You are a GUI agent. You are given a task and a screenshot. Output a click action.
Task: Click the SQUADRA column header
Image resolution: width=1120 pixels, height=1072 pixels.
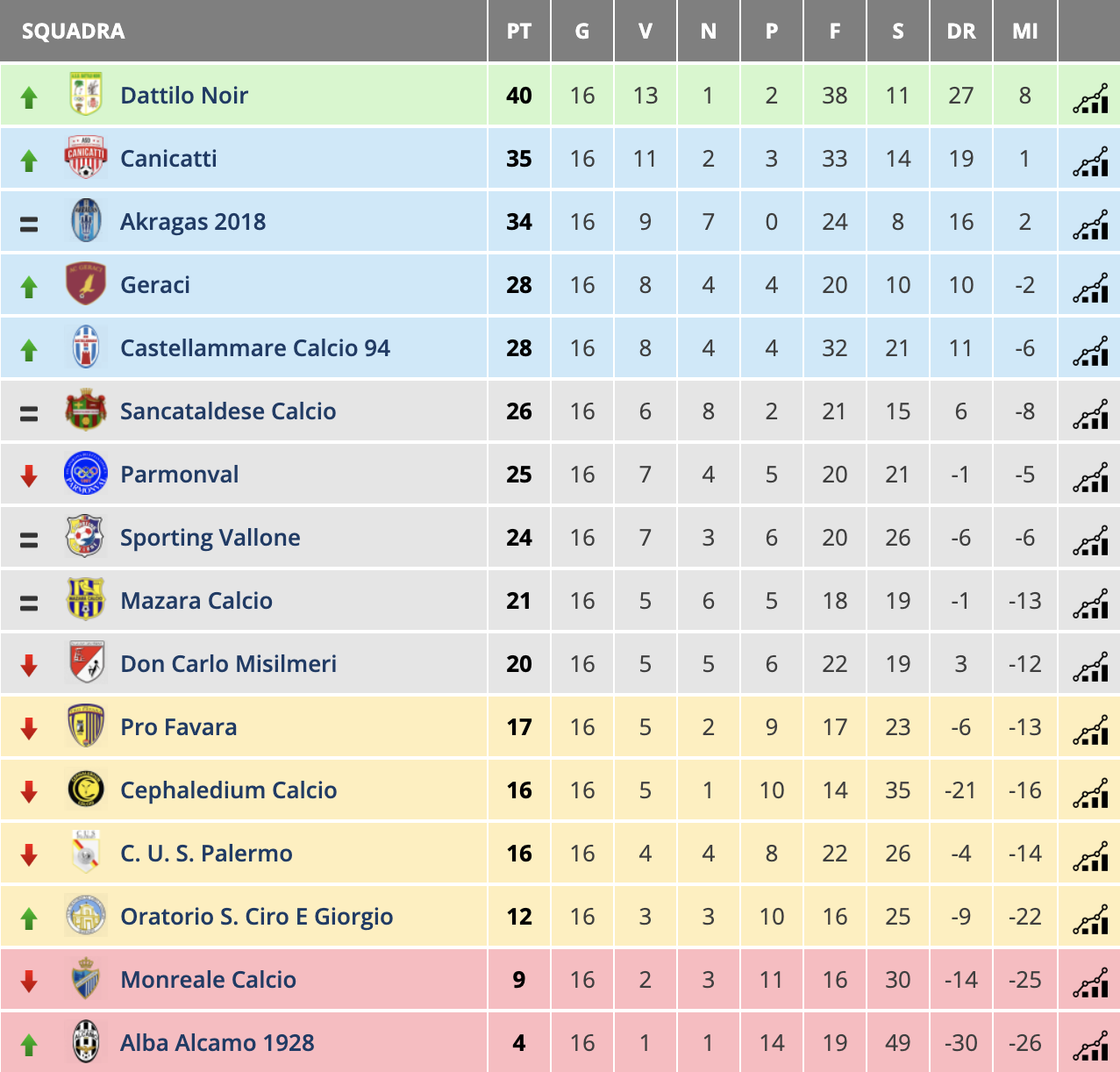click(74, 32)
